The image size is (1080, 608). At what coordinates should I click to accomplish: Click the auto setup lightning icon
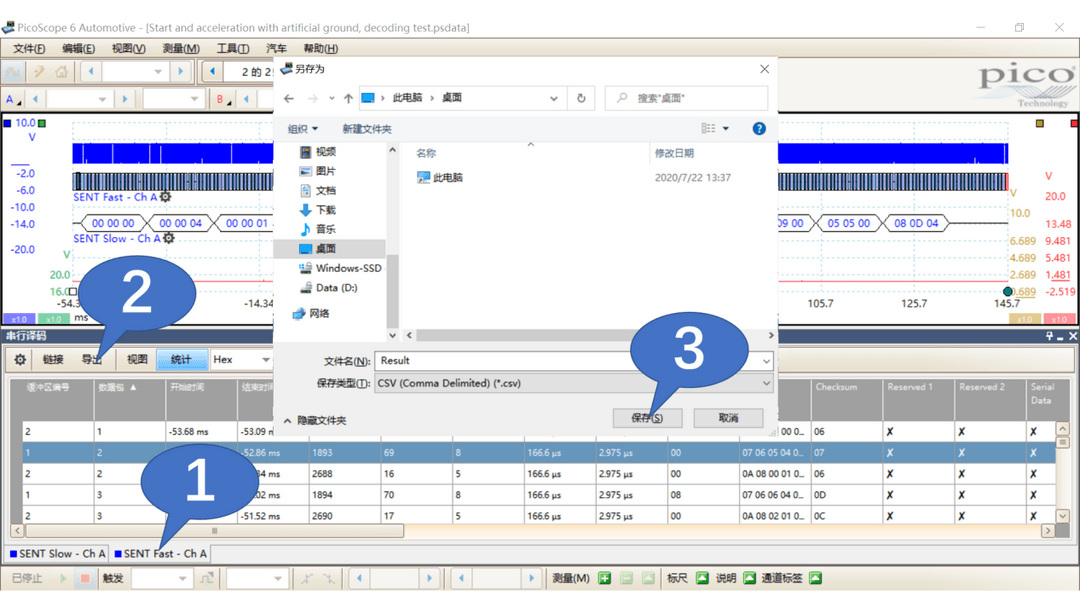point(39,71)
